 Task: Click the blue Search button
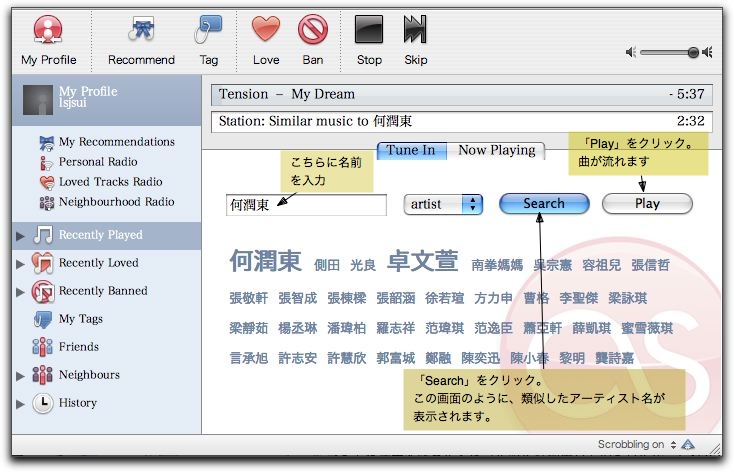click(x=544, y=204)
